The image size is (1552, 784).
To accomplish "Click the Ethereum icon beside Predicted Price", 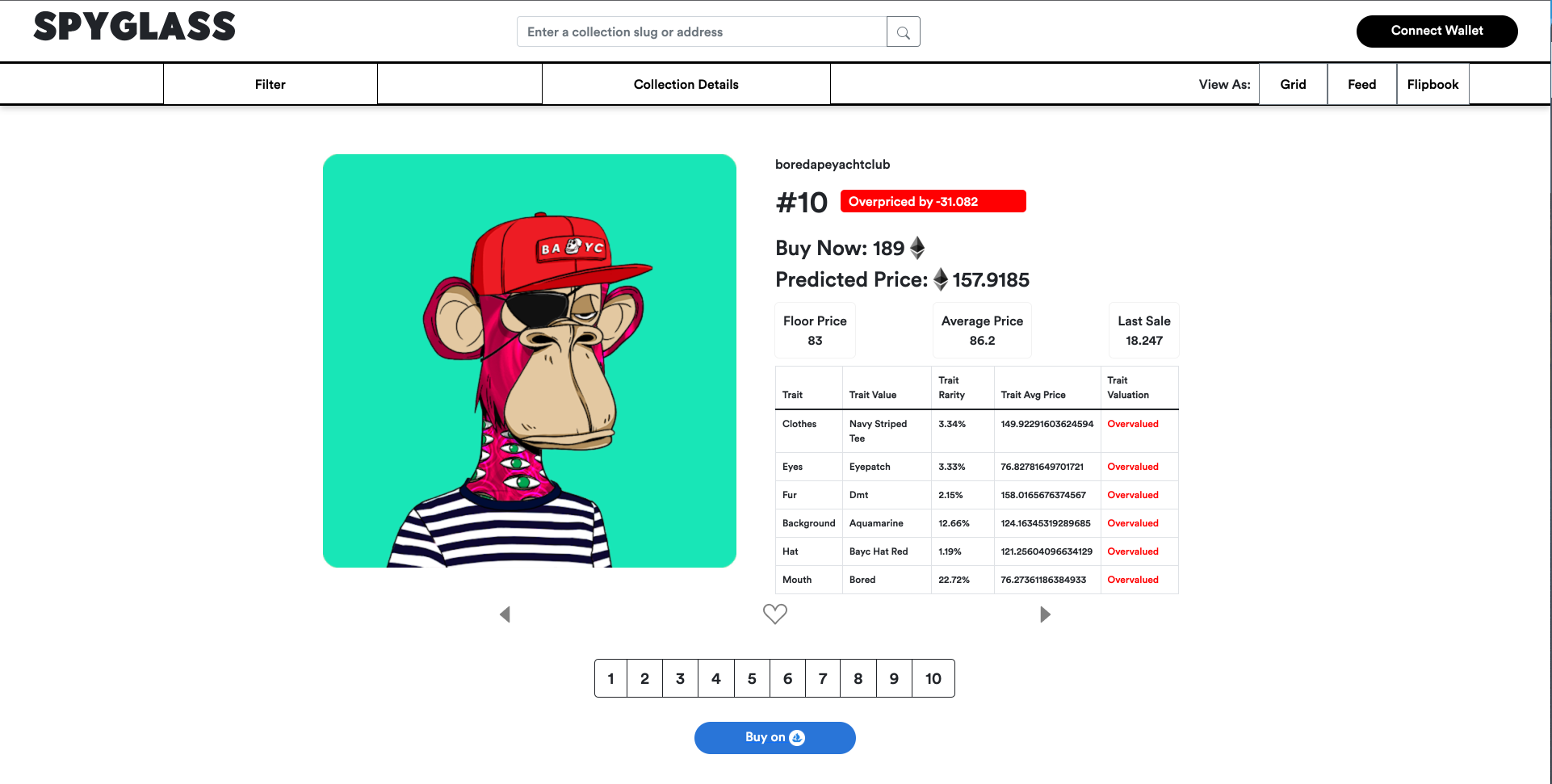I will coord(941,279).
